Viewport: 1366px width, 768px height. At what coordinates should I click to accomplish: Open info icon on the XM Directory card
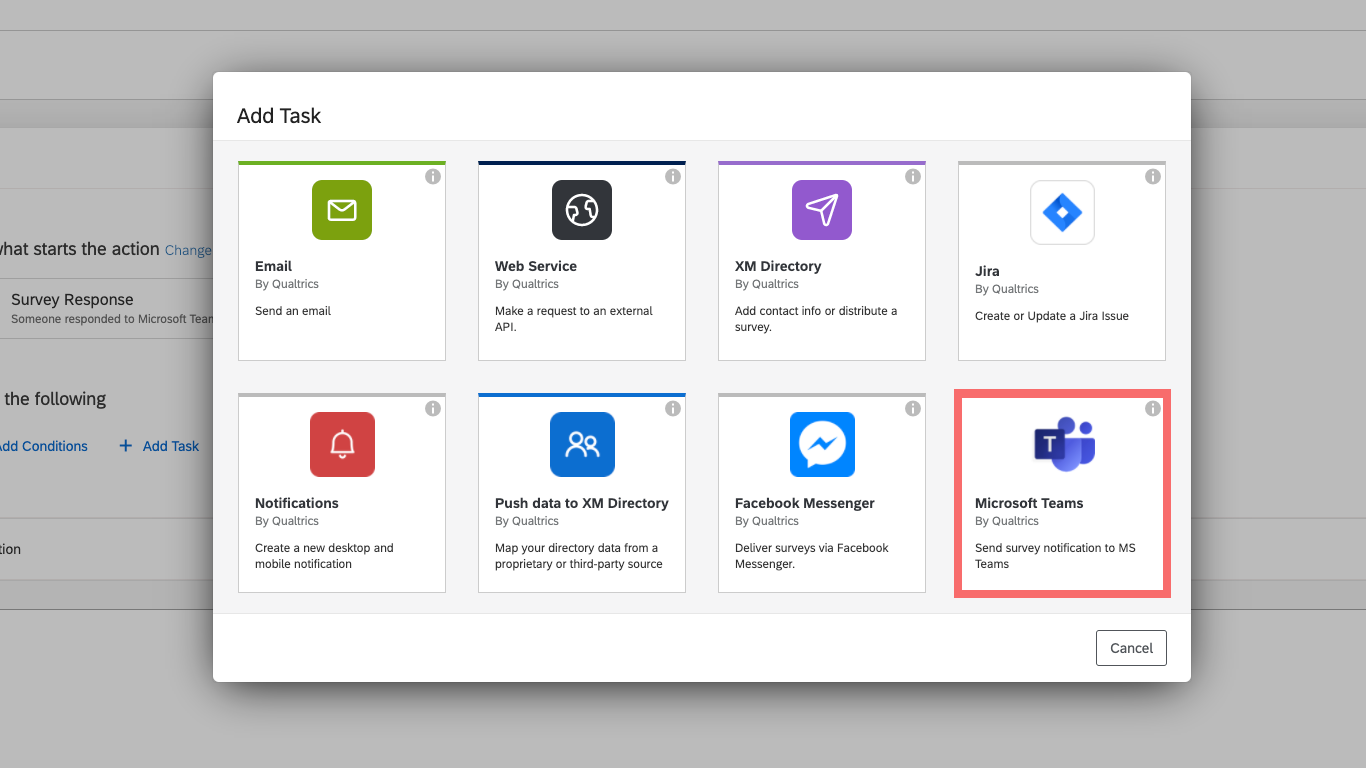coord(913,176)
